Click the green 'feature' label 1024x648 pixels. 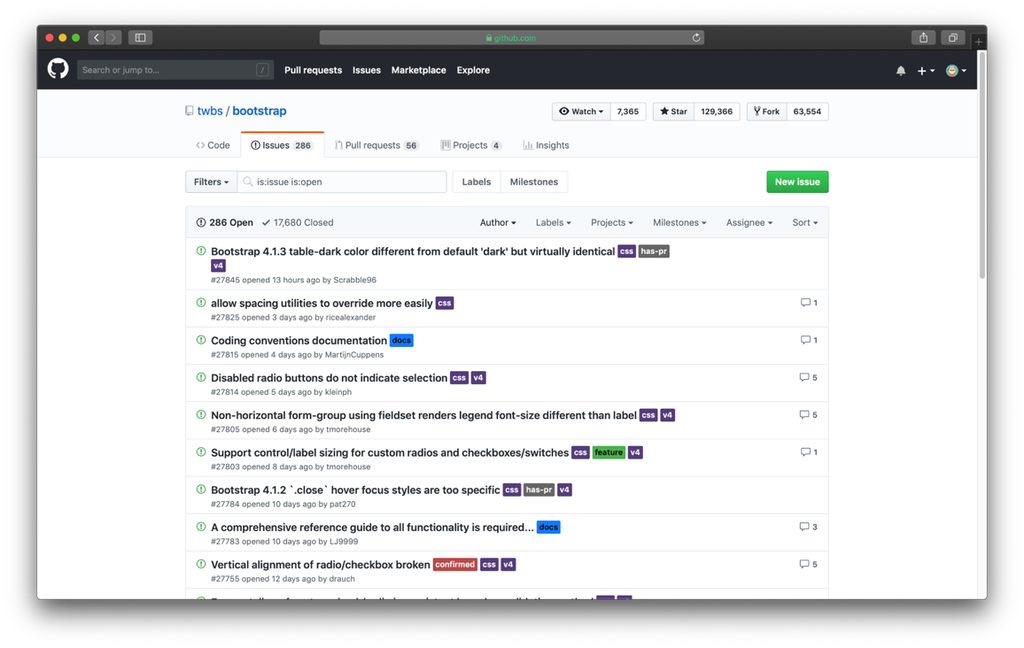(609, 452)
